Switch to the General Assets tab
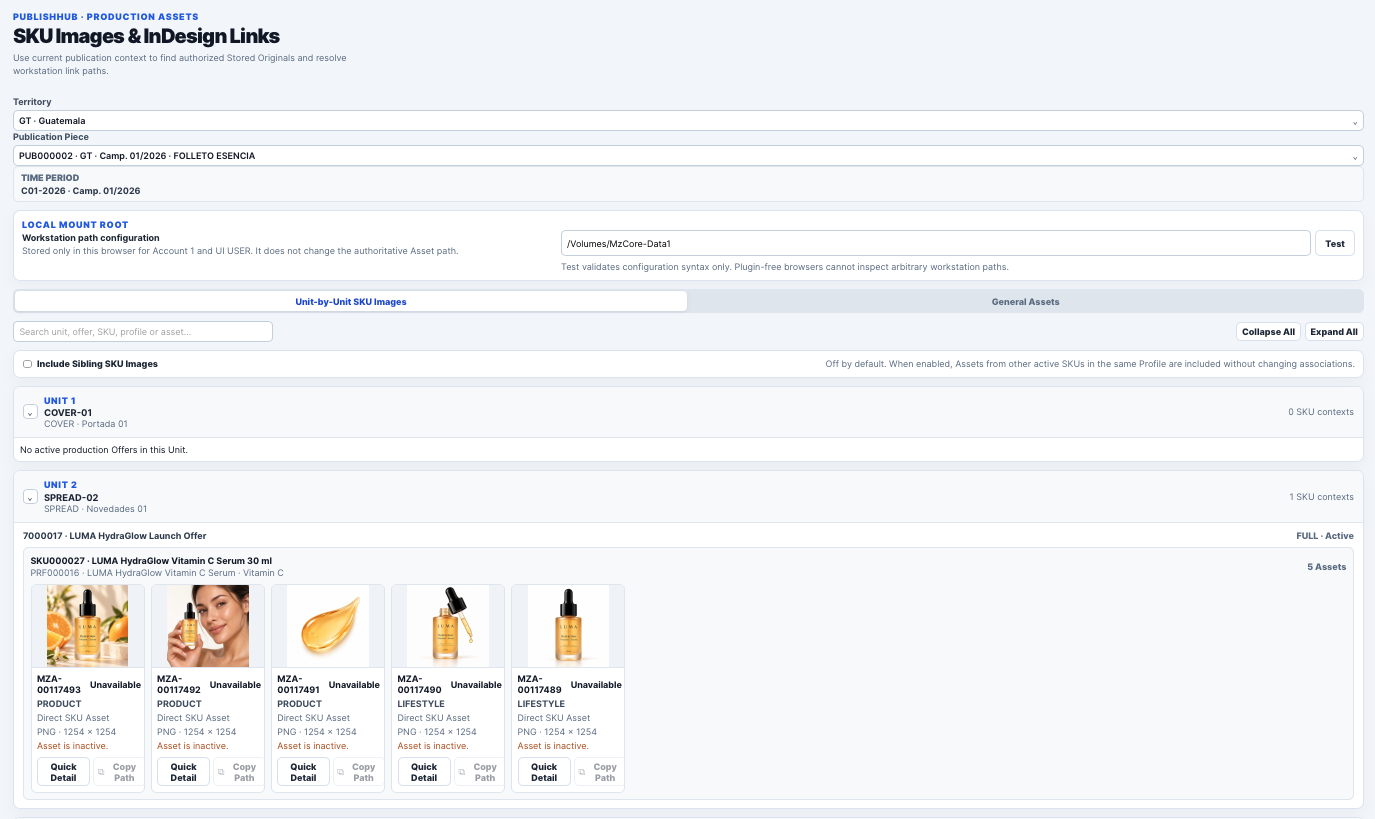1375x819 pixels. (1025, 301)
